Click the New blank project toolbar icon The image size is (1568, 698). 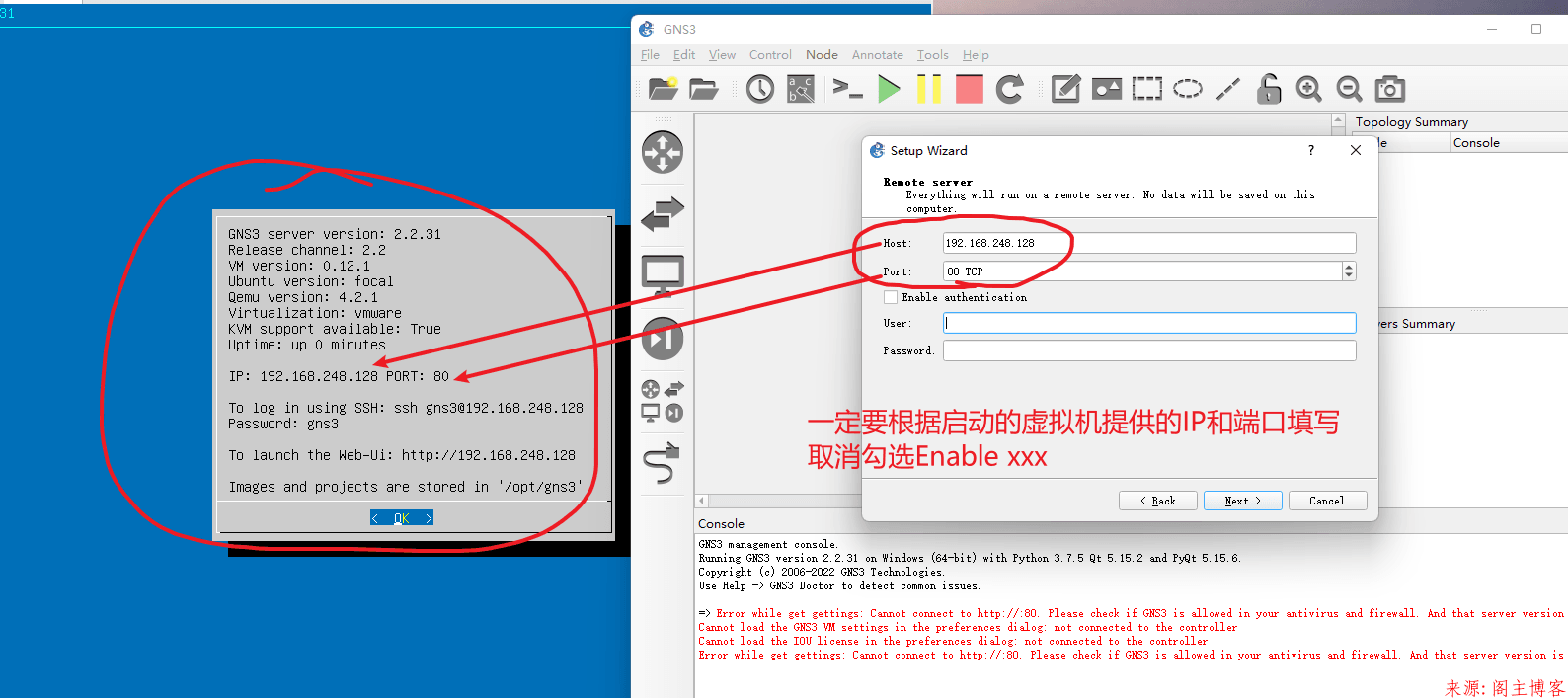(663, 89)
